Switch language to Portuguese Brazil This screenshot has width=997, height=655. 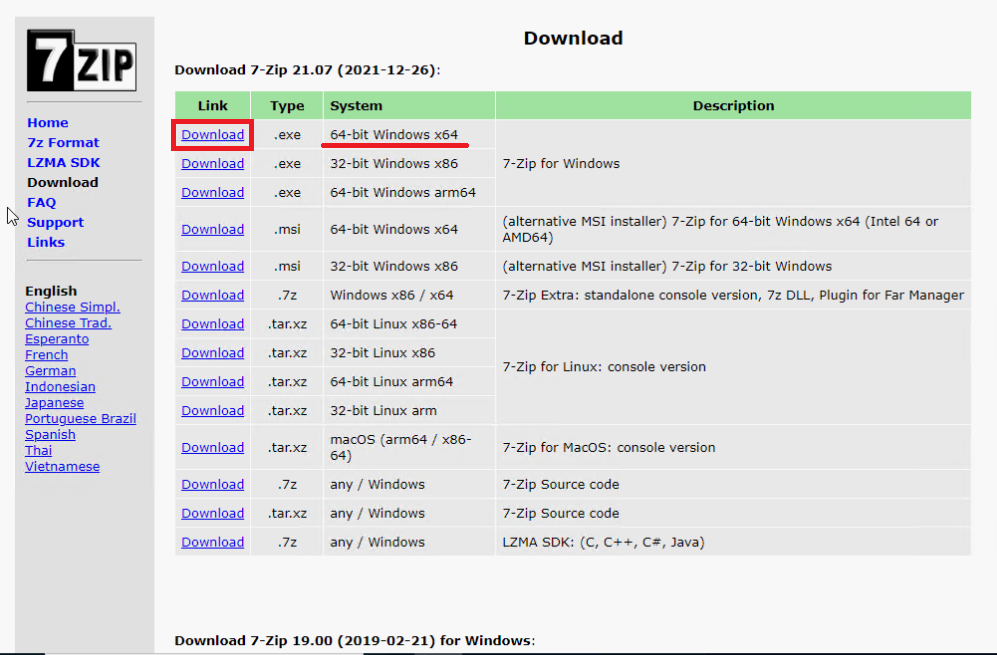pos(80,418)
